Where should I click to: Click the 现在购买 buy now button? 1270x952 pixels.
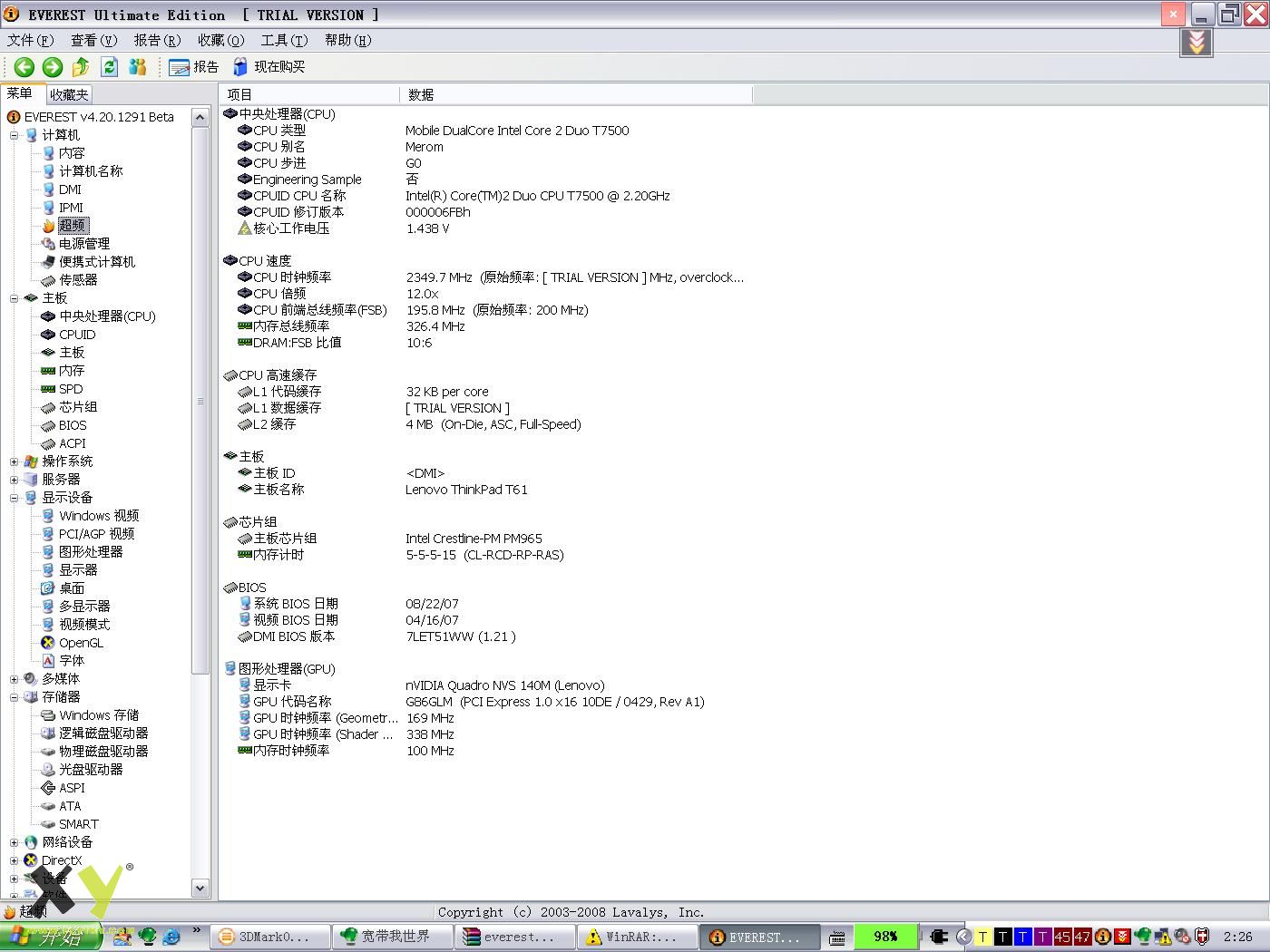pyautogui.click(x=269, y=67)
